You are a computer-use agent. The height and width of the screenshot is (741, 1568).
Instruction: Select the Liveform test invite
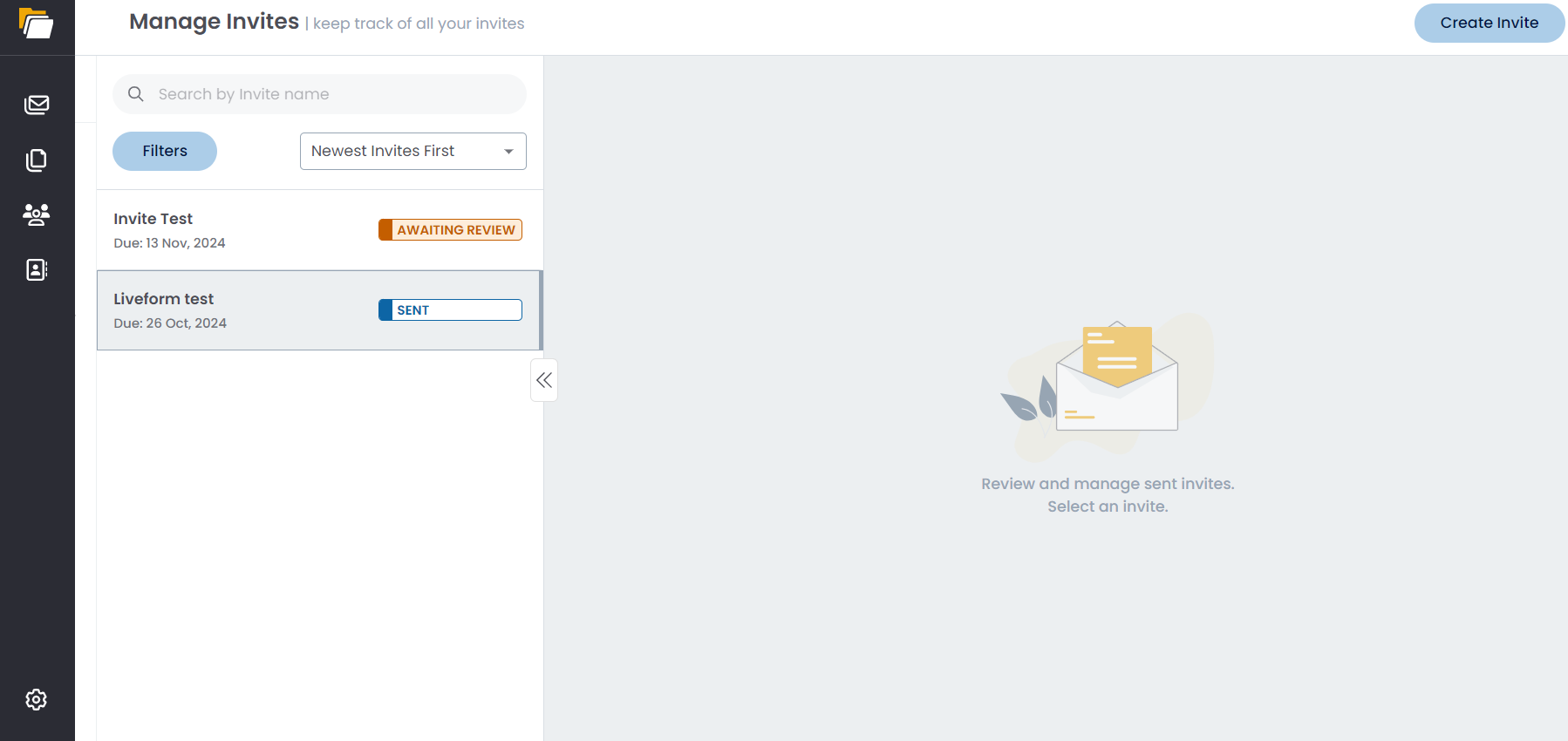320,310
